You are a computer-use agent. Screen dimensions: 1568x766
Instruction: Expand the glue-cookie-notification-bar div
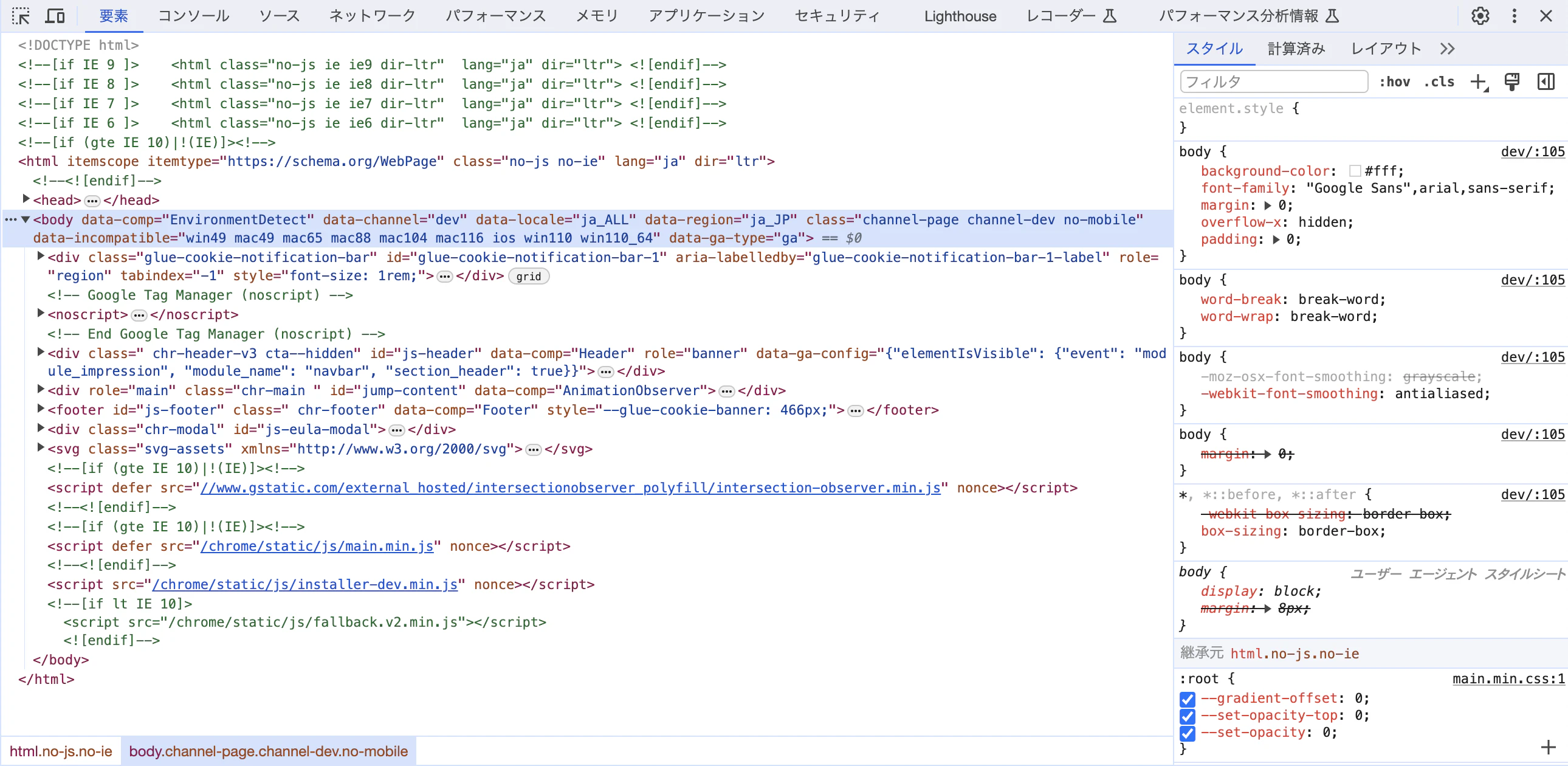pyautogui.click(x=41, y=257)
